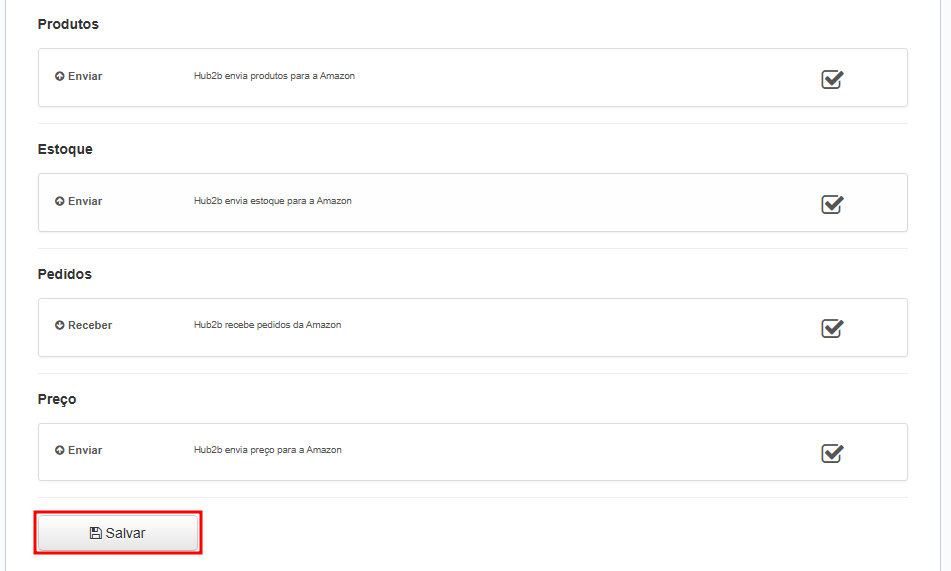
Task: Select the Produtos section heading
Action: pos(68,24)
